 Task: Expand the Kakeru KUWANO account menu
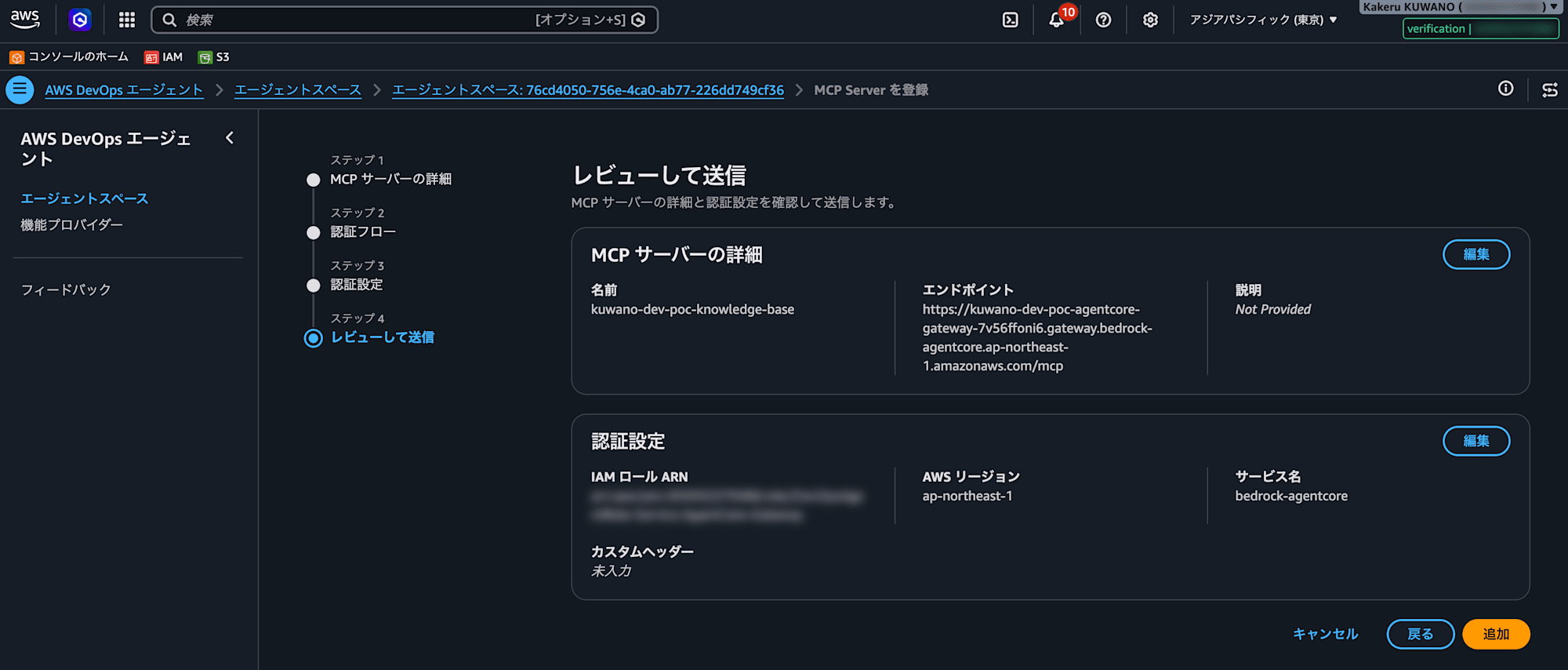pos(1461,7)
